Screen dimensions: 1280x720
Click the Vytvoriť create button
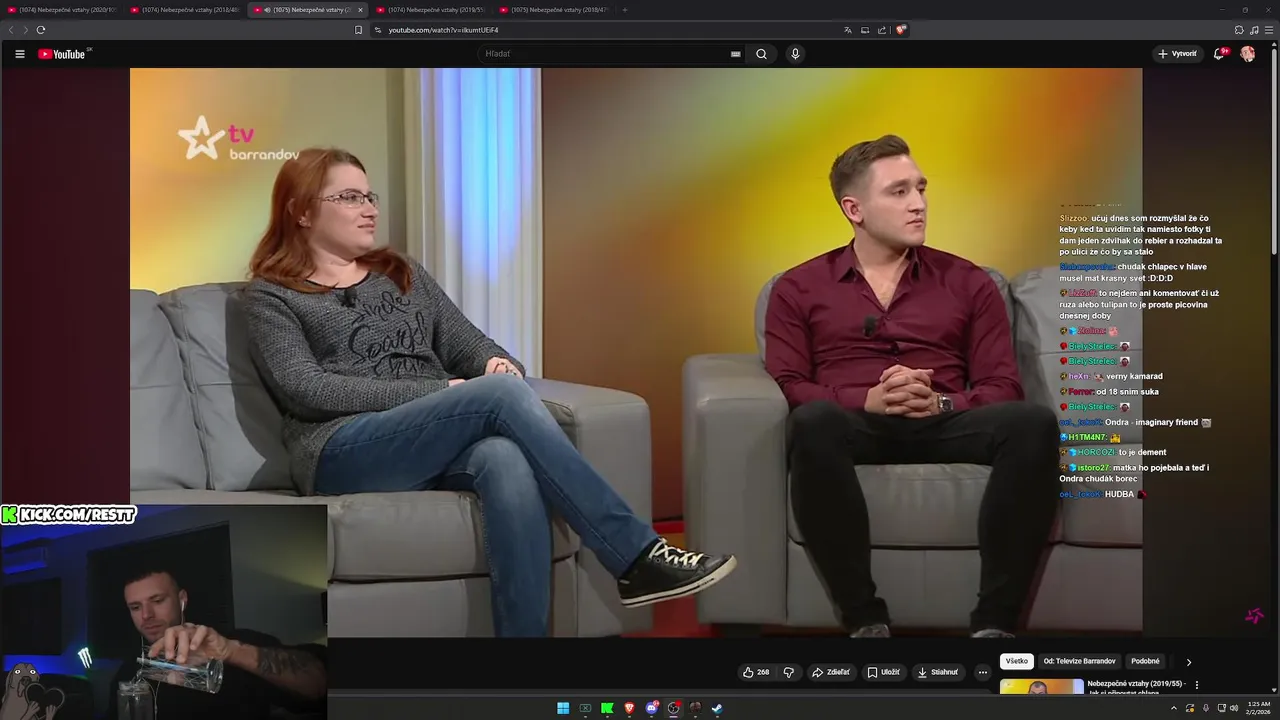pos(1177,54)
